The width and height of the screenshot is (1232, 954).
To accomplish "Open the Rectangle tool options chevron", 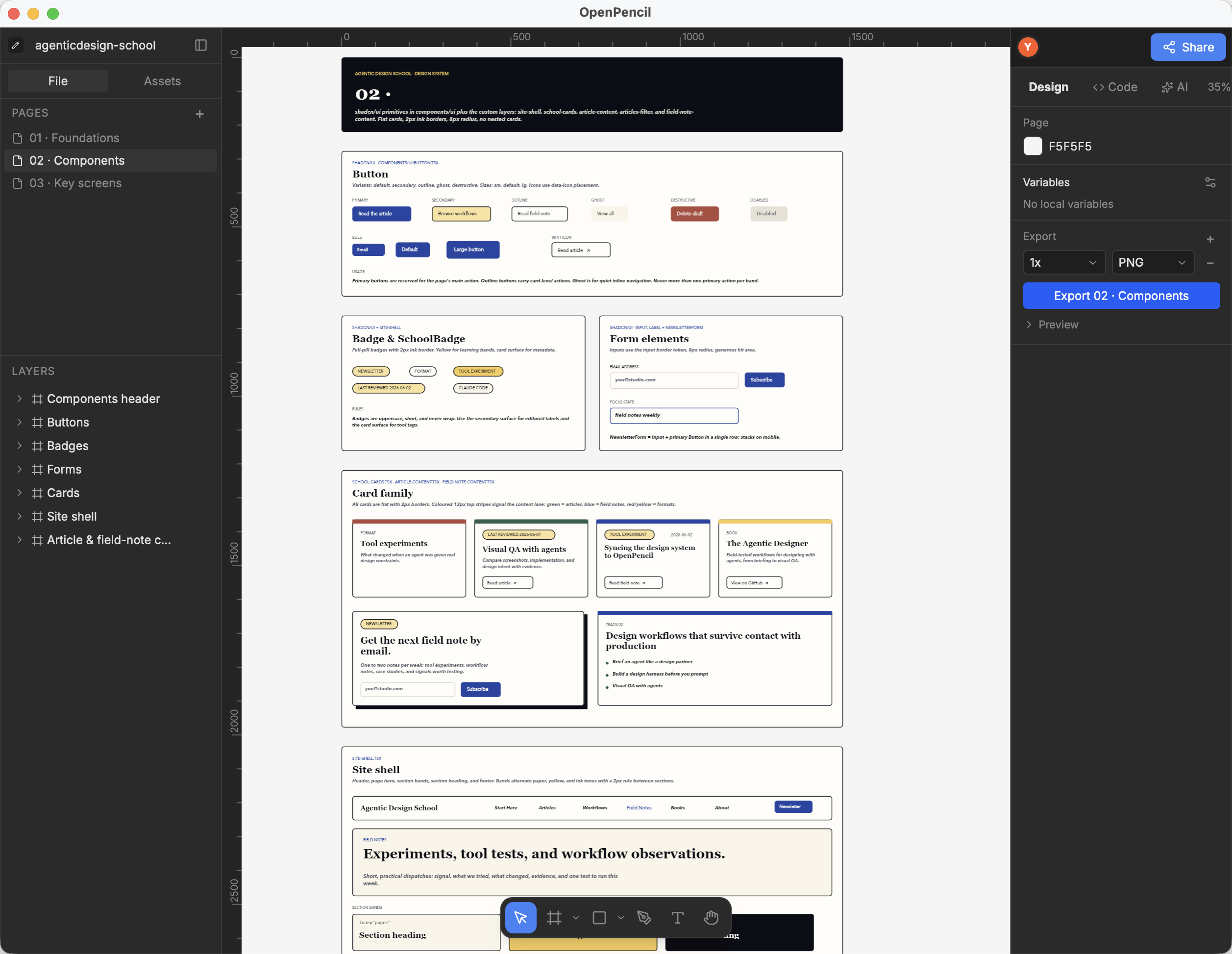I will click(x=620, y=918).
